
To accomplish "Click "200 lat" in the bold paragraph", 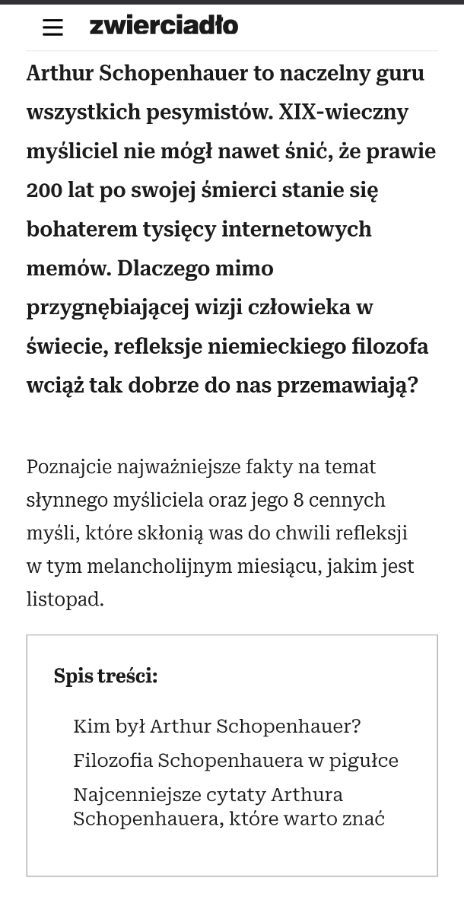I will (x=61, y=190).
